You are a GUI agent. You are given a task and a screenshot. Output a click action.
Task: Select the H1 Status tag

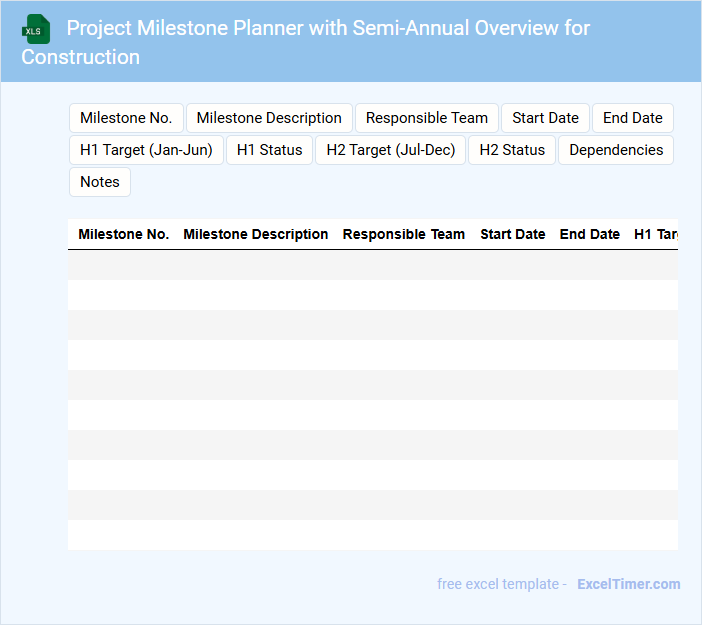[269, 150]
